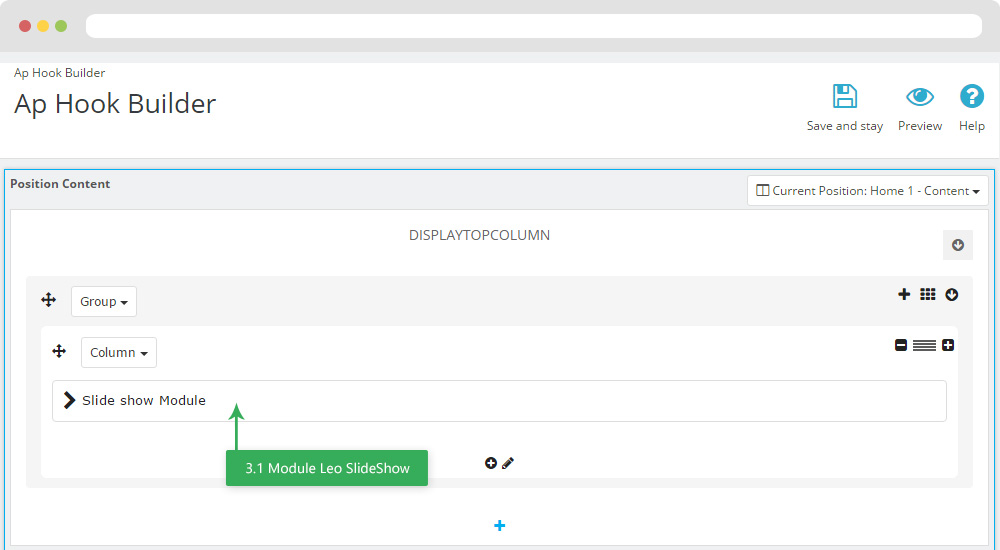Grab the Column move handle icon
1000x550 pixels.
click(x=59, y=351)
